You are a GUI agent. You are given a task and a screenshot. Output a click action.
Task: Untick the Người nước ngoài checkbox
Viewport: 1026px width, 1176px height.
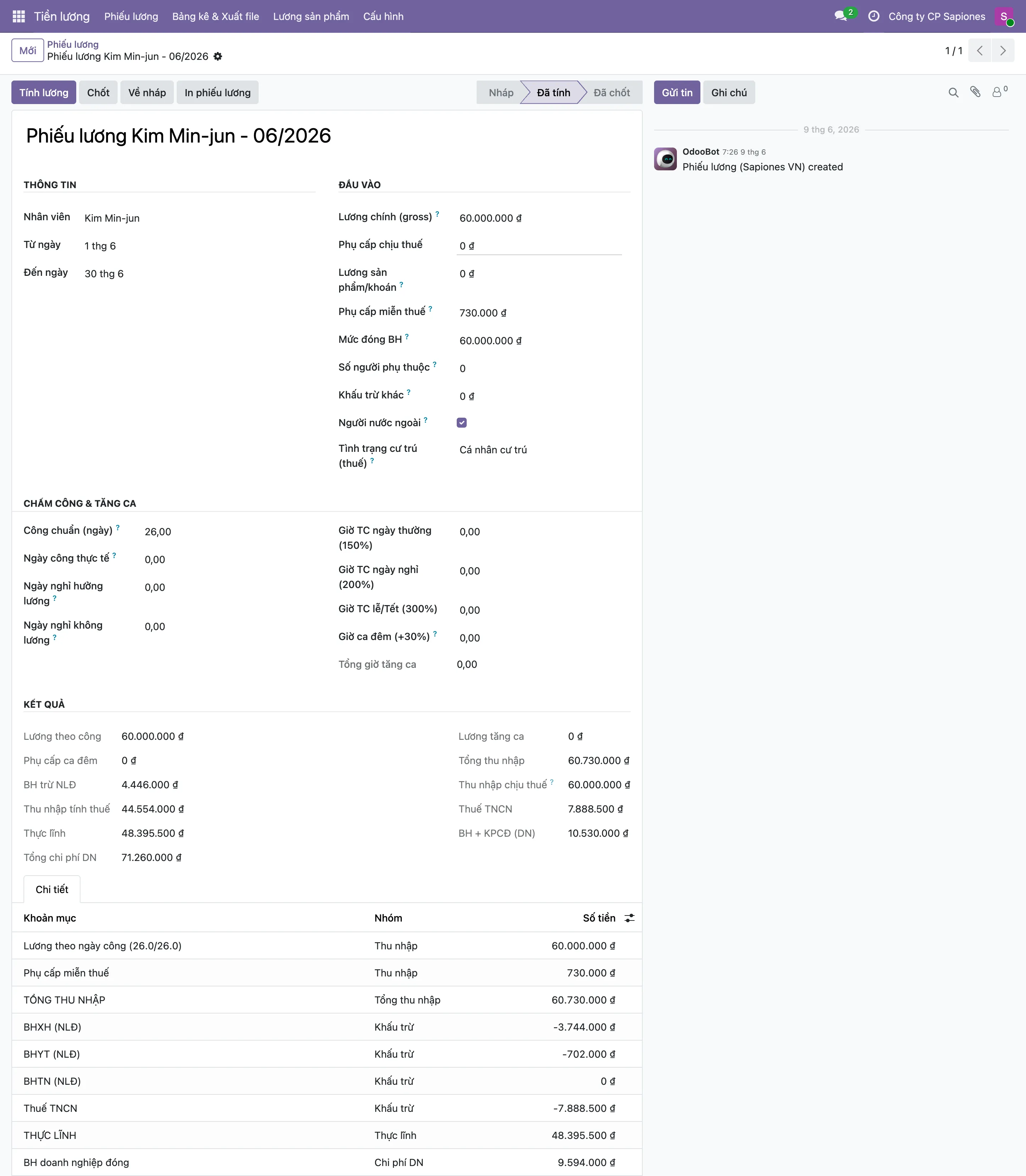coord(461,423)
